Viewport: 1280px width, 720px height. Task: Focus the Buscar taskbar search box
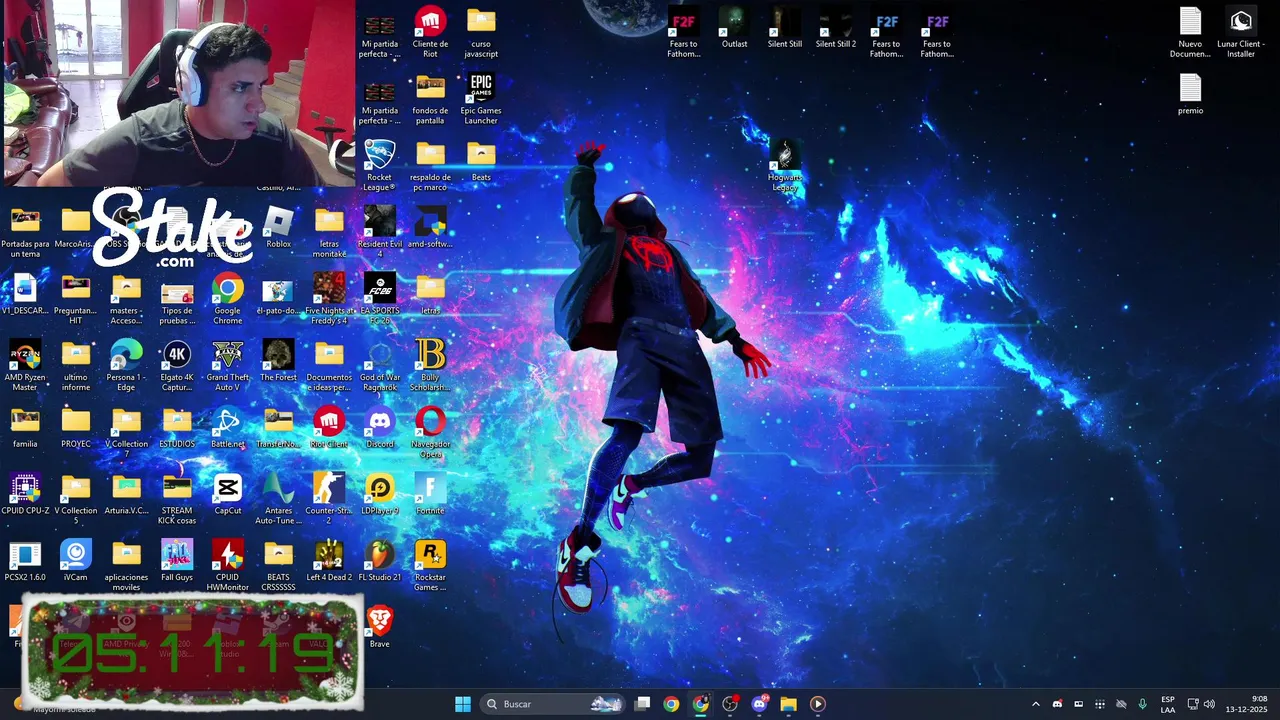pyautogui.click(x=553, y=704)
